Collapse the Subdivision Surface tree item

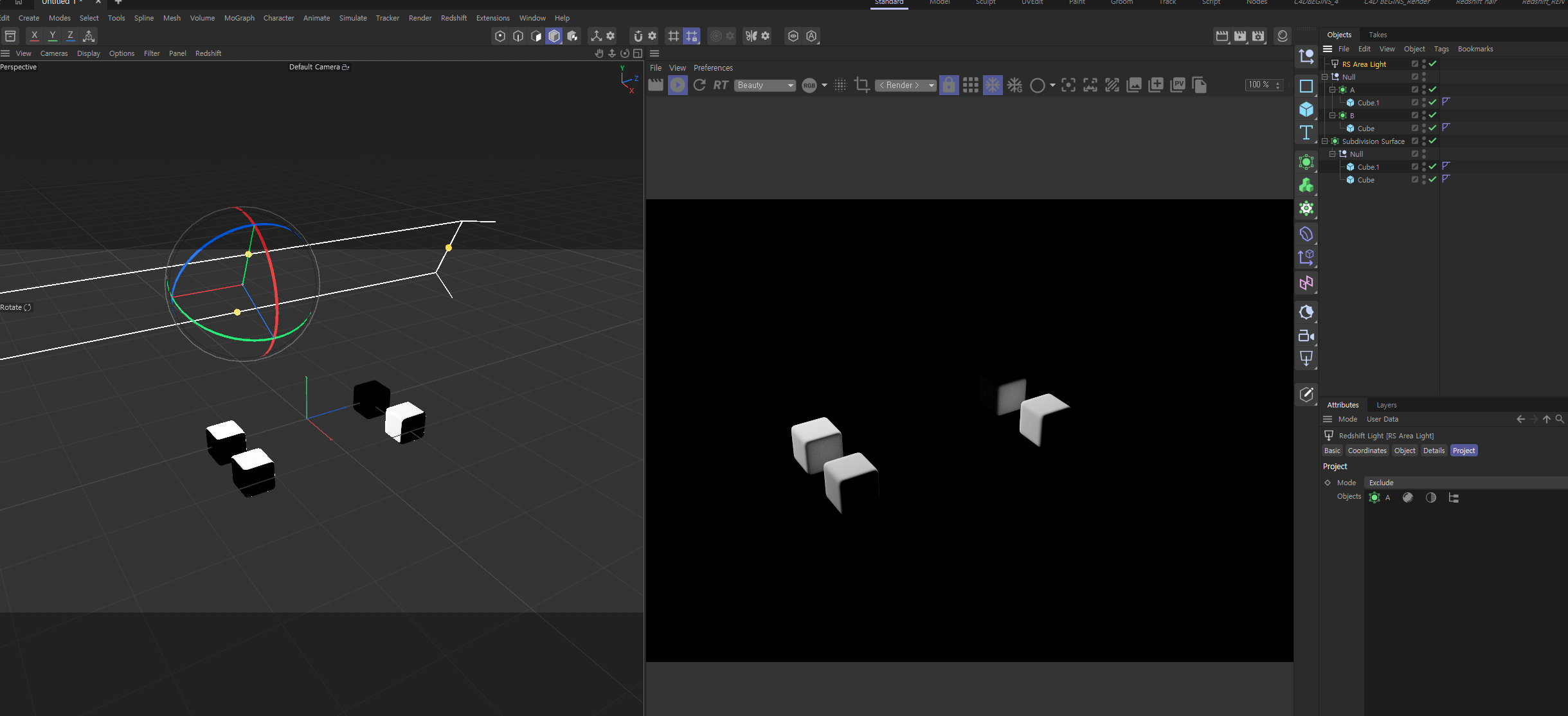coord(1325,141)
